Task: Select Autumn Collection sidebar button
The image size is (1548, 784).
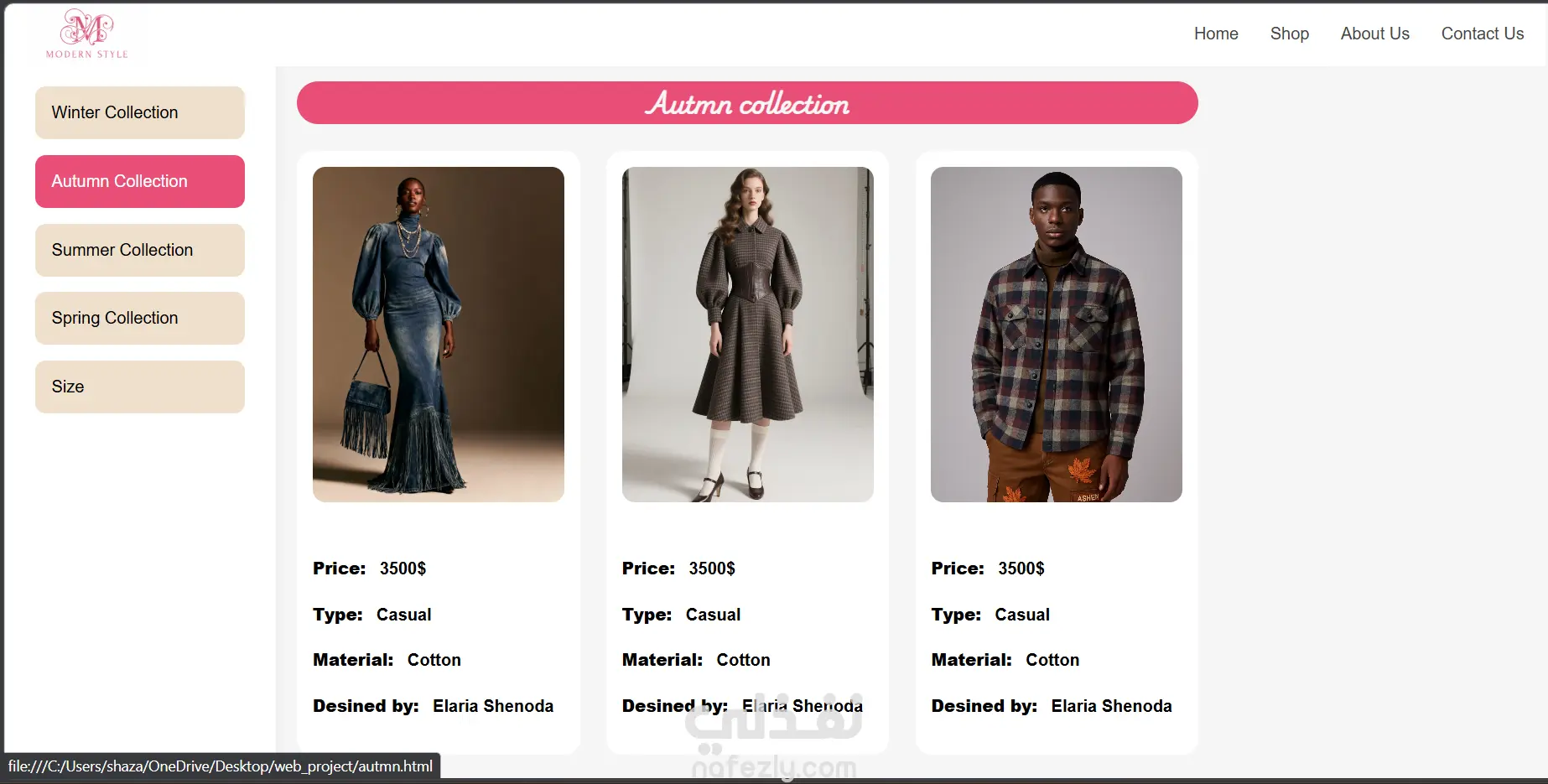Action: (140, 181)
